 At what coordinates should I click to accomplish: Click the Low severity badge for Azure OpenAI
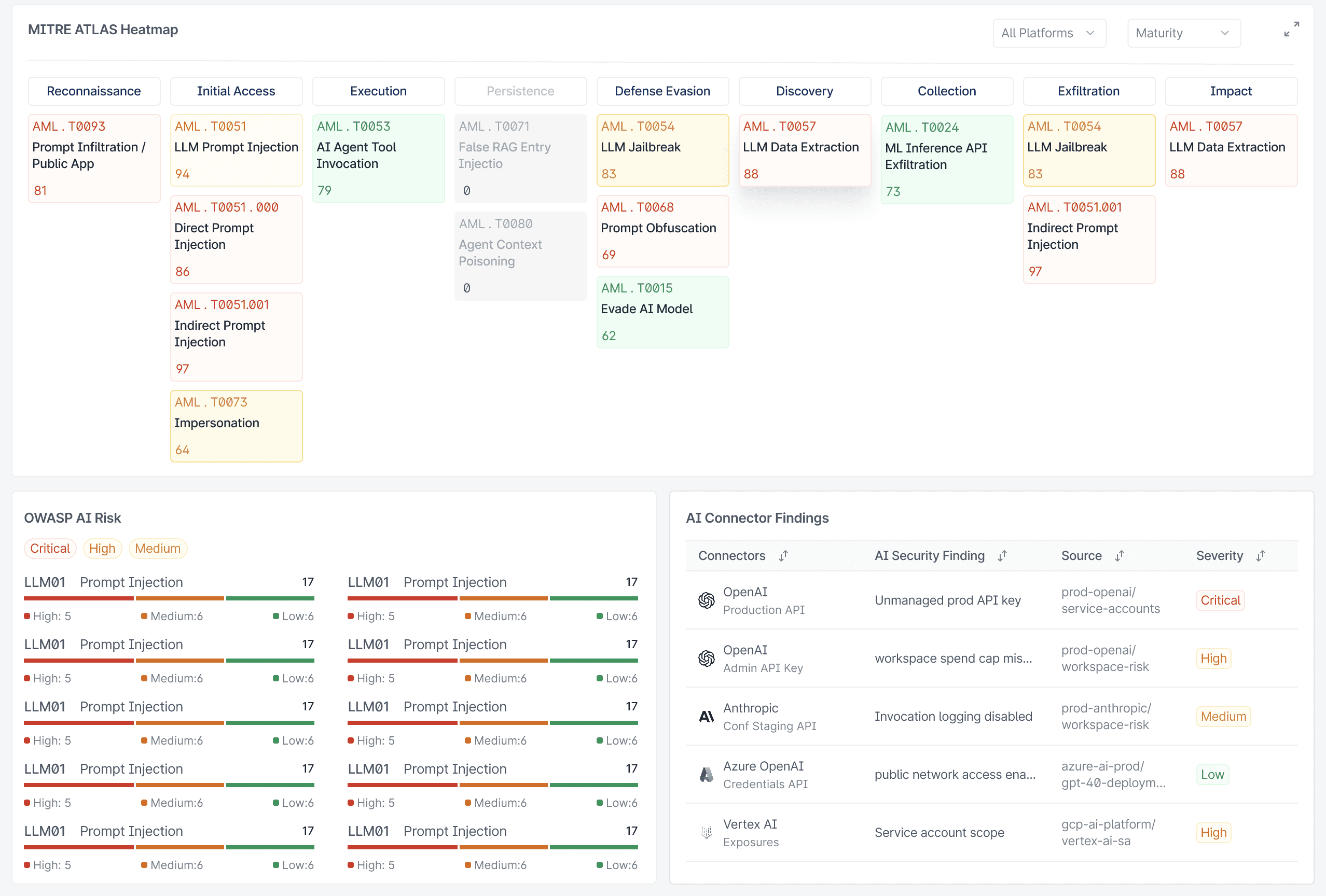[x=1212, y=775]
